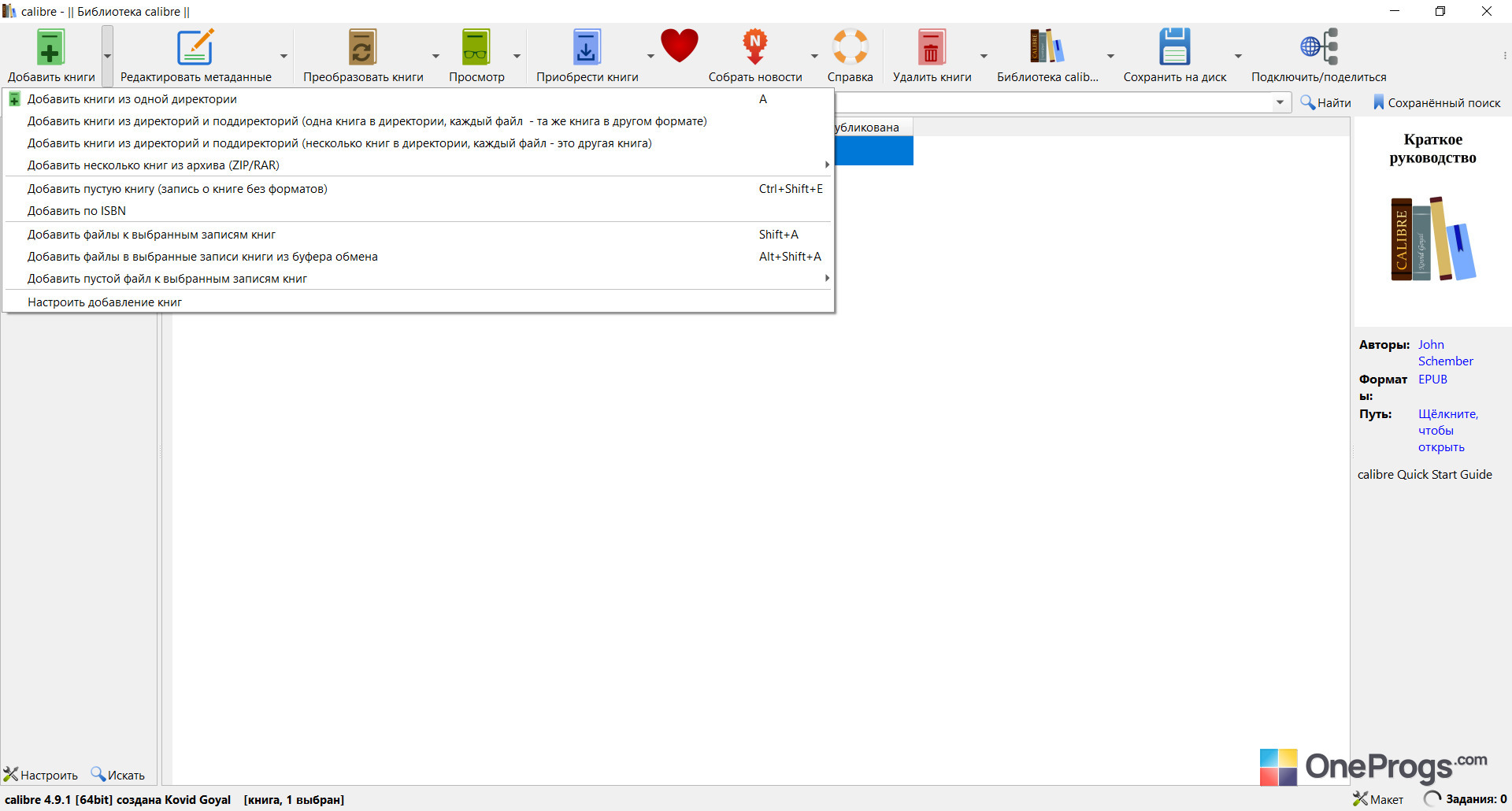The width and height of the screenshot is (1512, 811).
Task: Open the green View book icon
Action: 476,47
